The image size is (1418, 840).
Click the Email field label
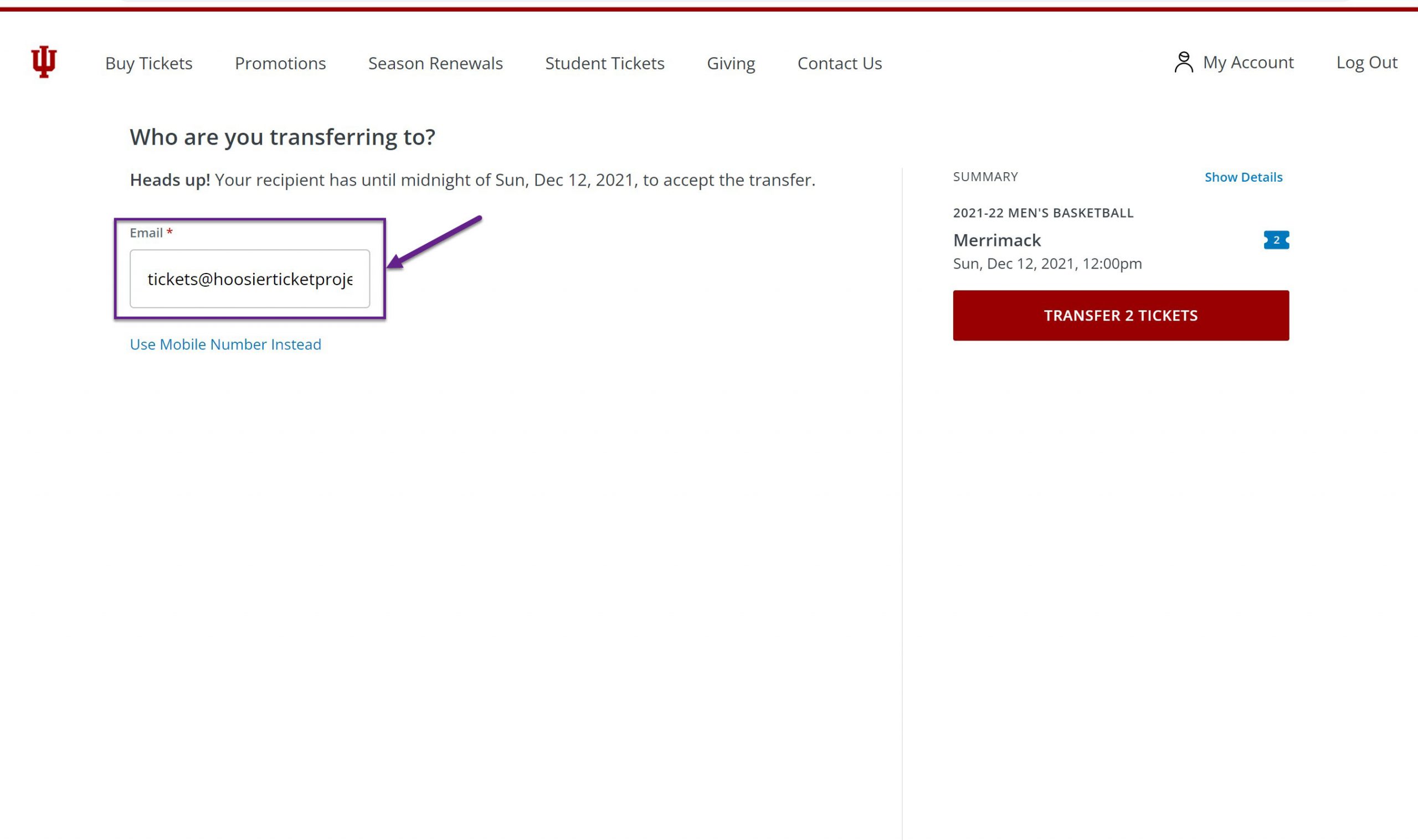(x=151, y=233)
